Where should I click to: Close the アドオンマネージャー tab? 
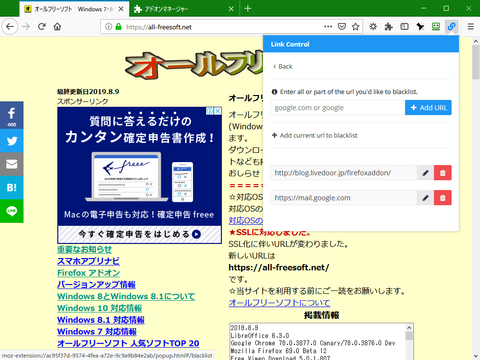click(231, 9)
